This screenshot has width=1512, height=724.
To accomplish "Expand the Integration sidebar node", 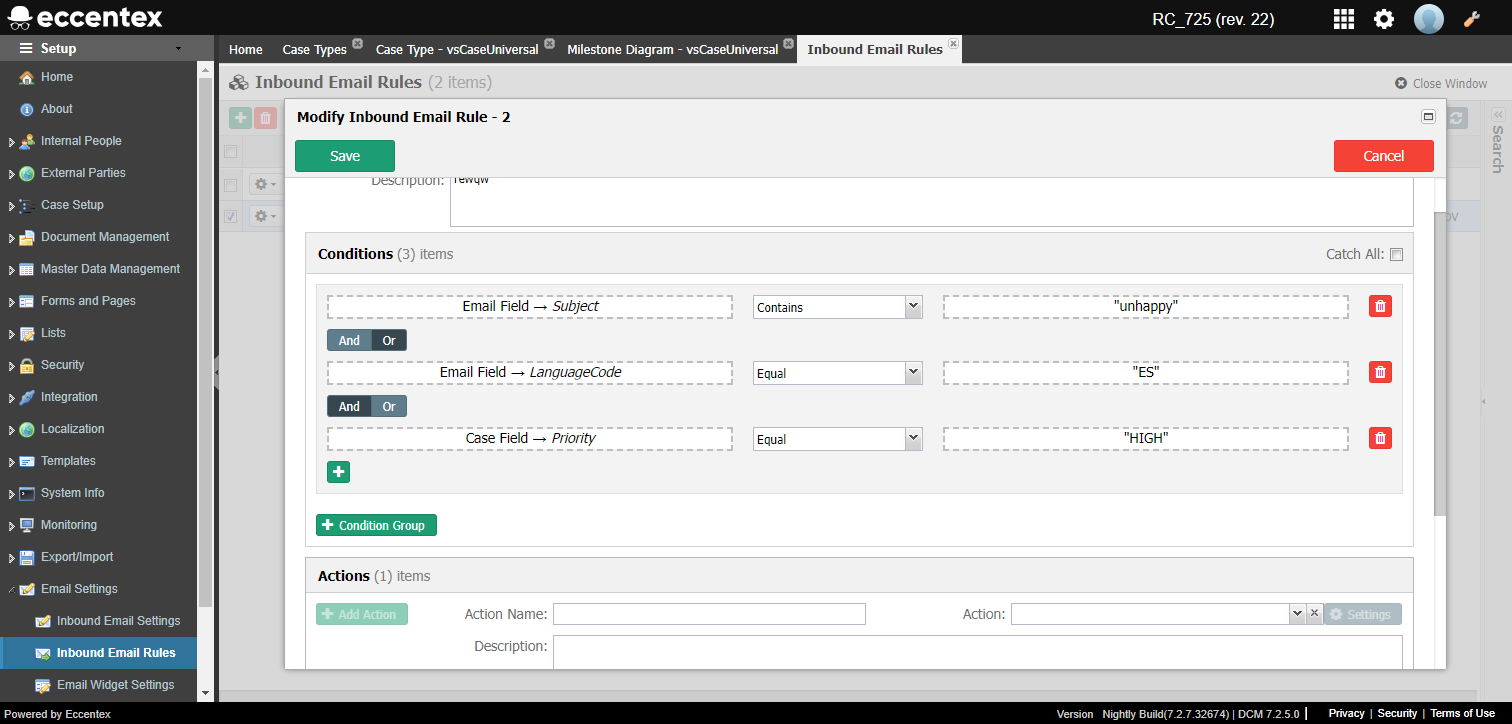I will [x=12, y=398].
